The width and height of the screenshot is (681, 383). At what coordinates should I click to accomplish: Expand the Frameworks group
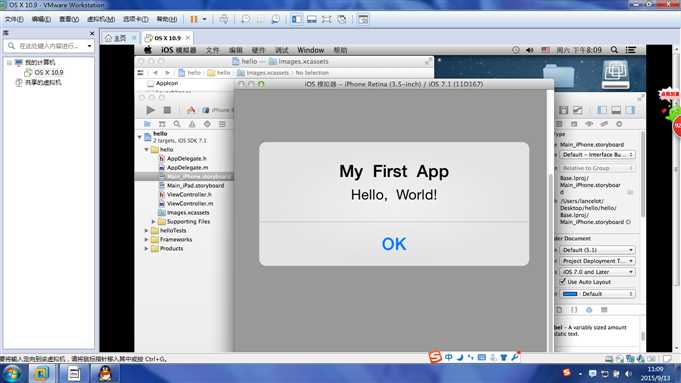click(147, 240)
